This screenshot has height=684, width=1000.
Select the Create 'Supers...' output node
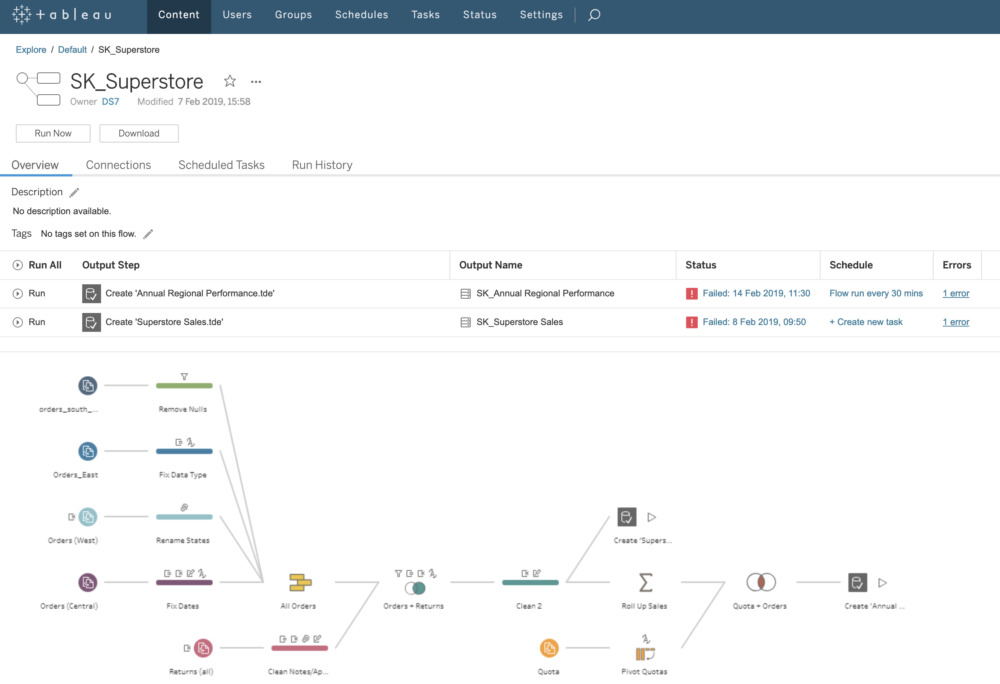tap(627, 517)
